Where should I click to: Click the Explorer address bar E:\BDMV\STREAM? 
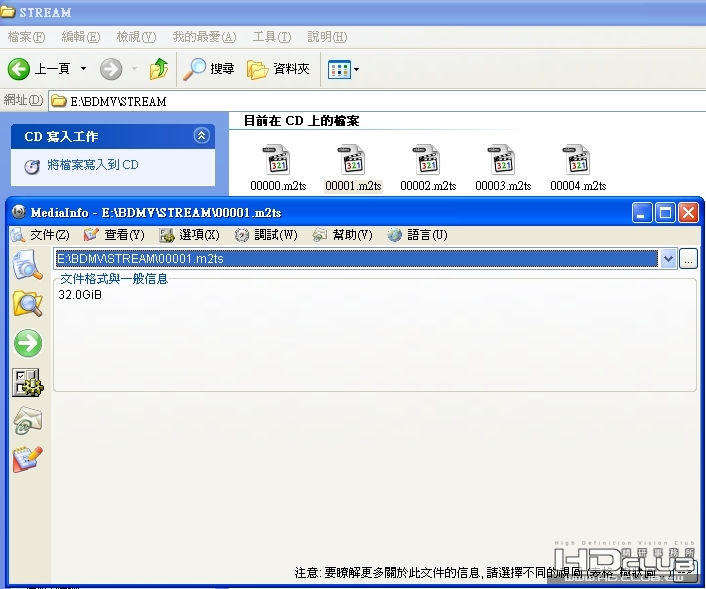coord(377,101)
